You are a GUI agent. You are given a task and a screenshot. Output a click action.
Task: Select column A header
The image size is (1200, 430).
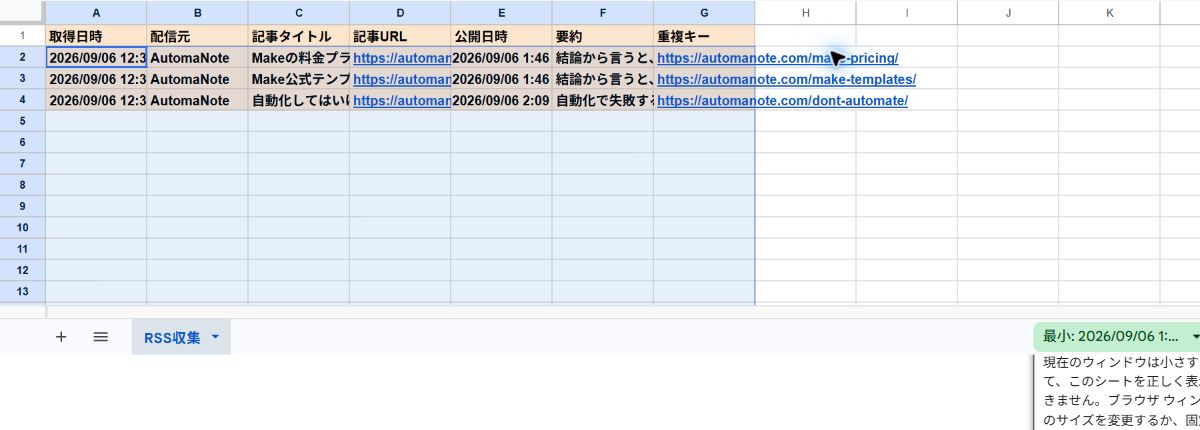coord(96,12)
